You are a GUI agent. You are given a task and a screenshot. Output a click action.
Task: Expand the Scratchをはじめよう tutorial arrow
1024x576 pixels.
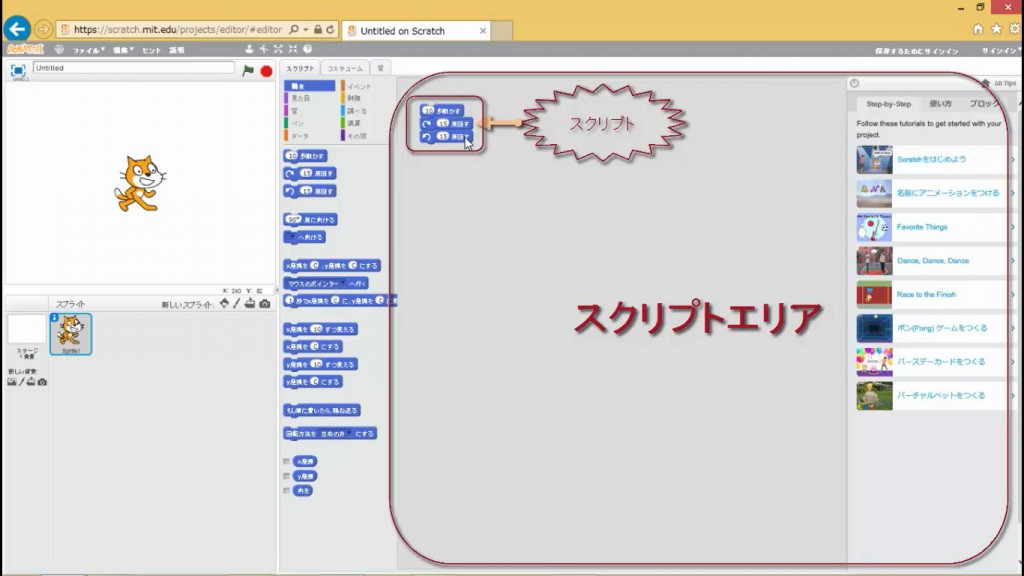click(1012, 159)
